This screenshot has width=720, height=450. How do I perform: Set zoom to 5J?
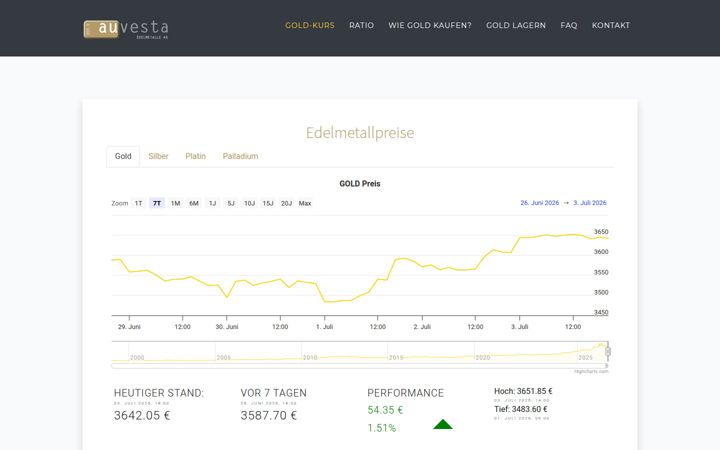coord(231,203)
